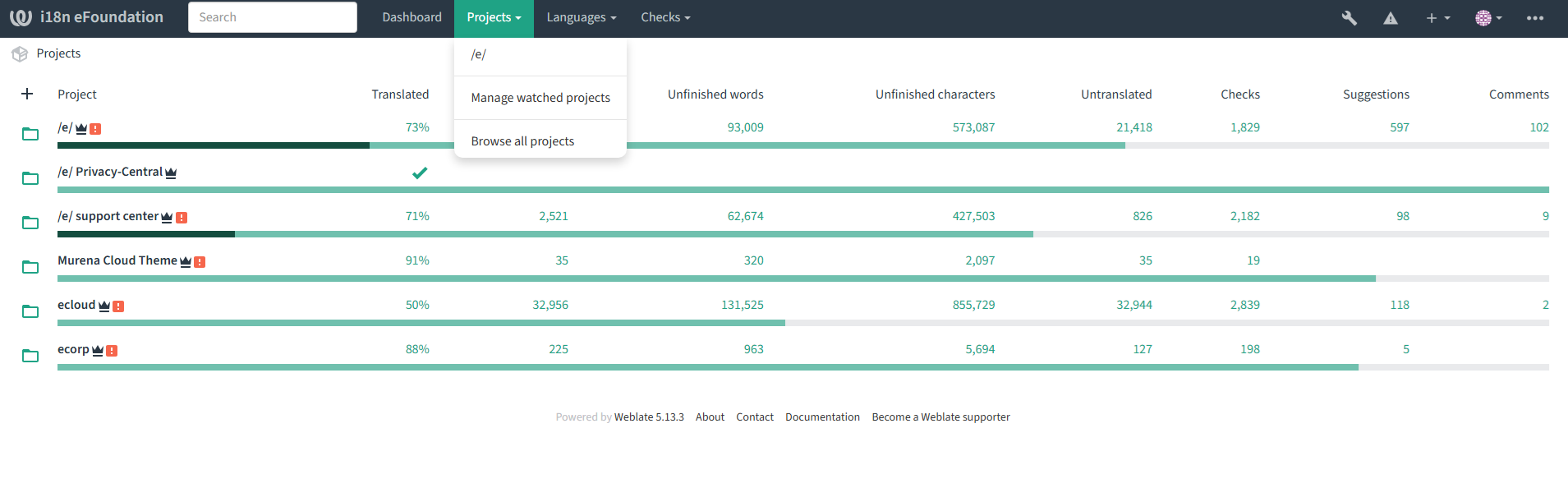This screenshot has height=488, width=1568.
Task: Click the crown icon next to support center
Action: (167, 217)
